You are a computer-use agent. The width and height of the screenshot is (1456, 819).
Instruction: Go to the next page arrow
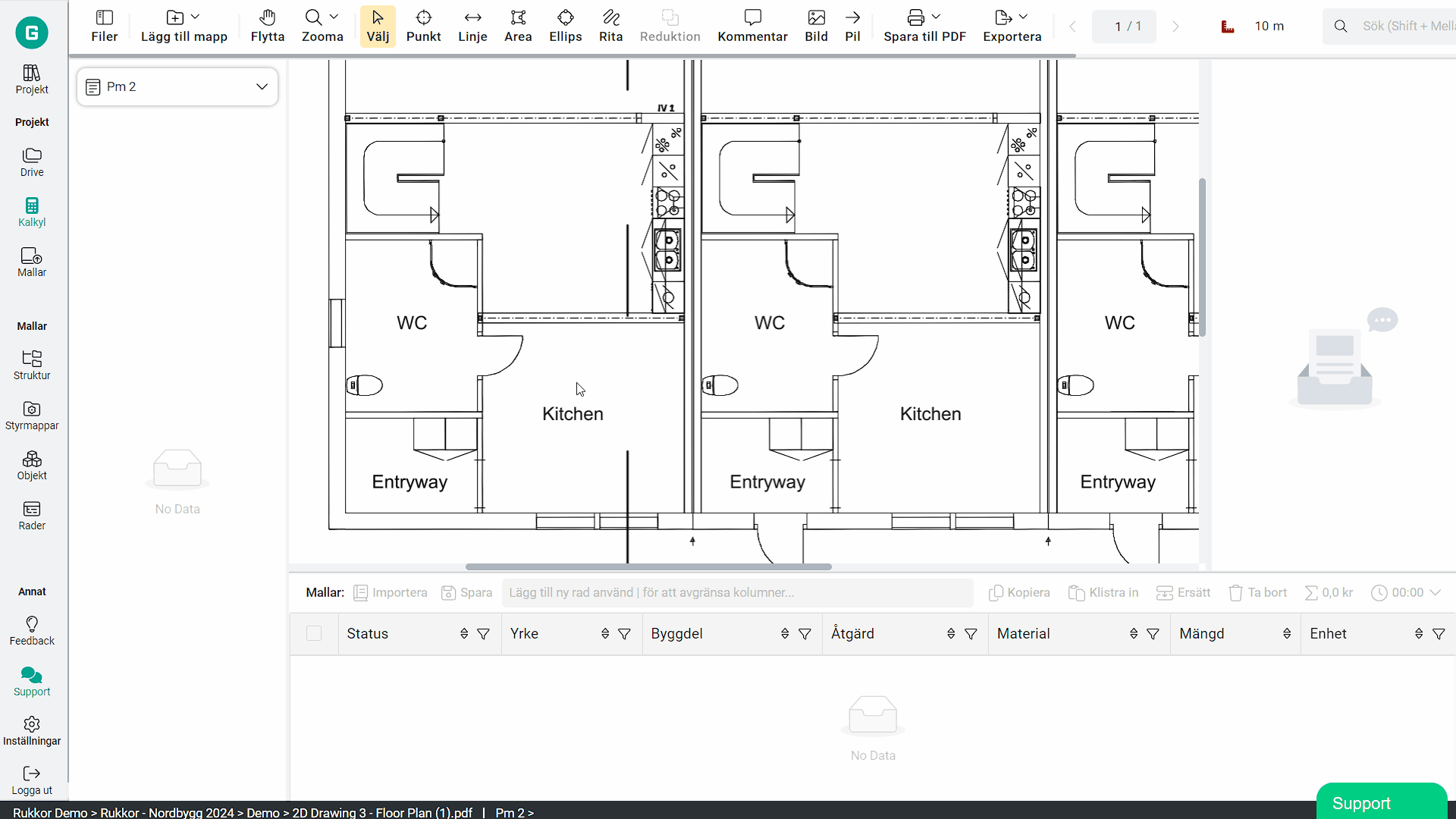(x=1175, y=27)
